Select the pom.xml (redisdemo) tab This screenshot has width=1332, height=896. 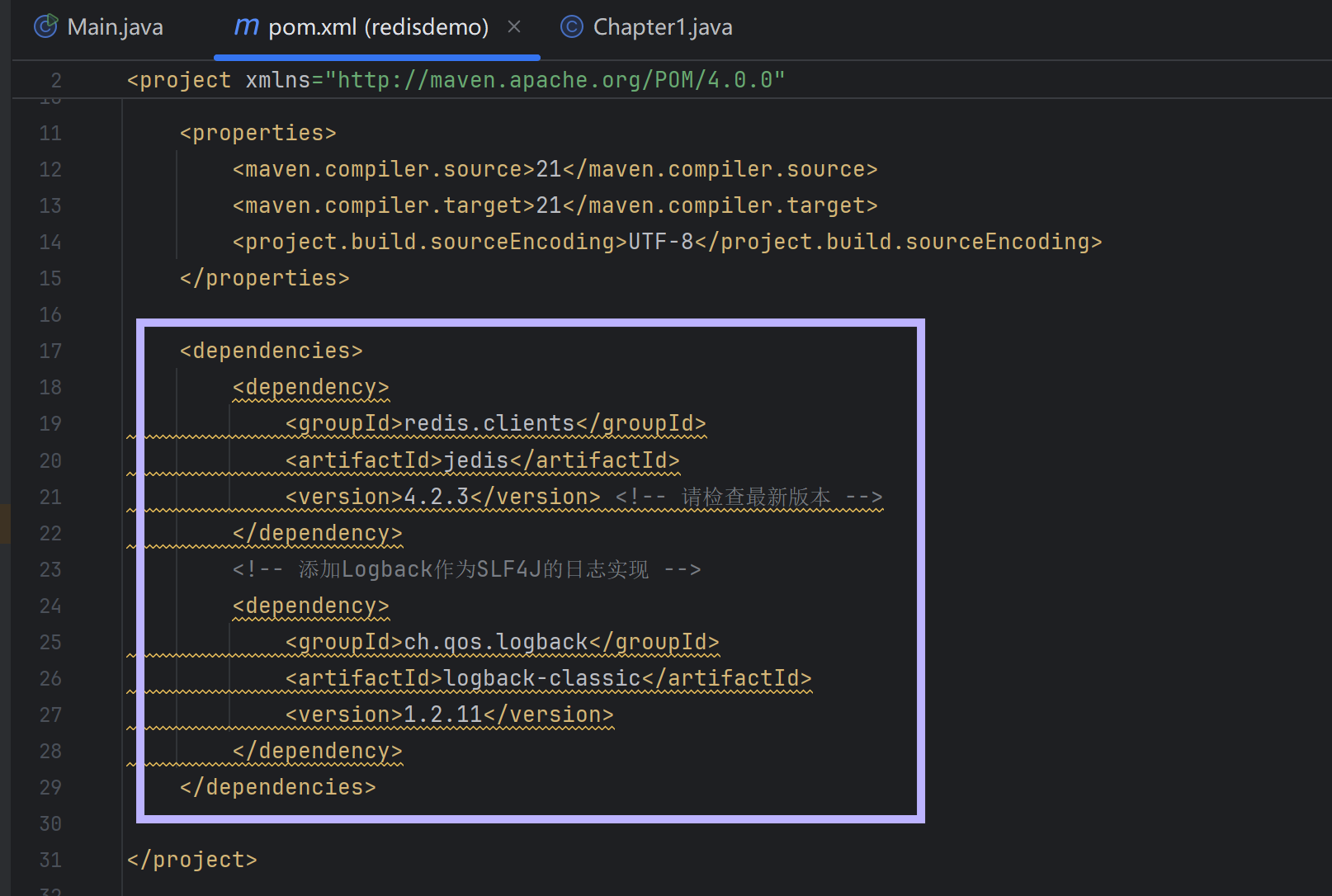pos(362,27)
